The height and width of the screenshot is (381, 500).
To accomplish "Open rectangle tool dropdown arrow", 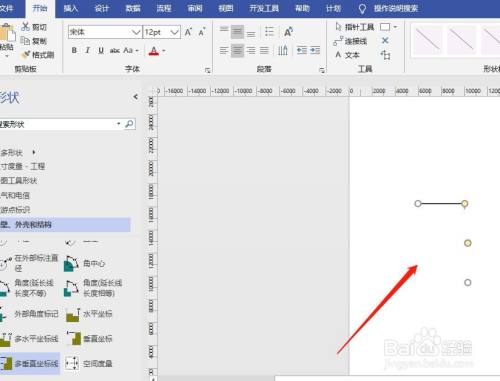I will point(395,27).
